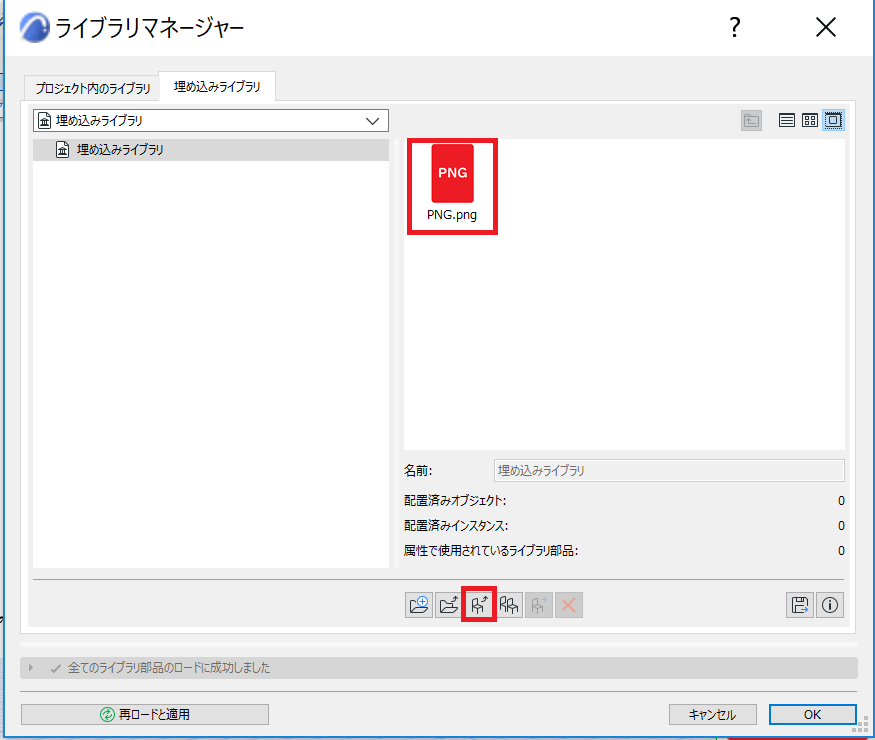
Task: Click the go up one folder icon
Action: 752,121
